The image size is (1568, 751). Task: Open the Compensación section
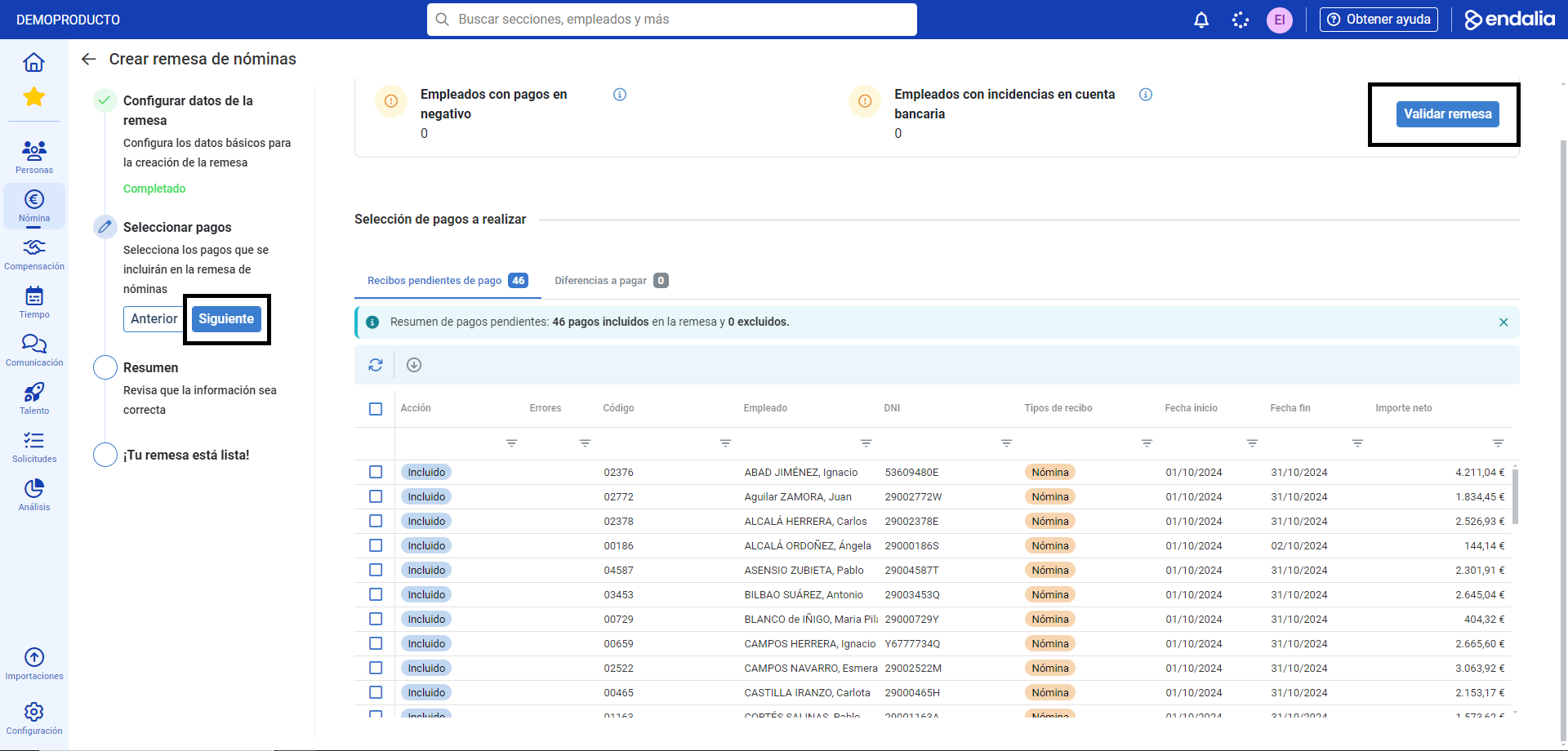[34, 254]
